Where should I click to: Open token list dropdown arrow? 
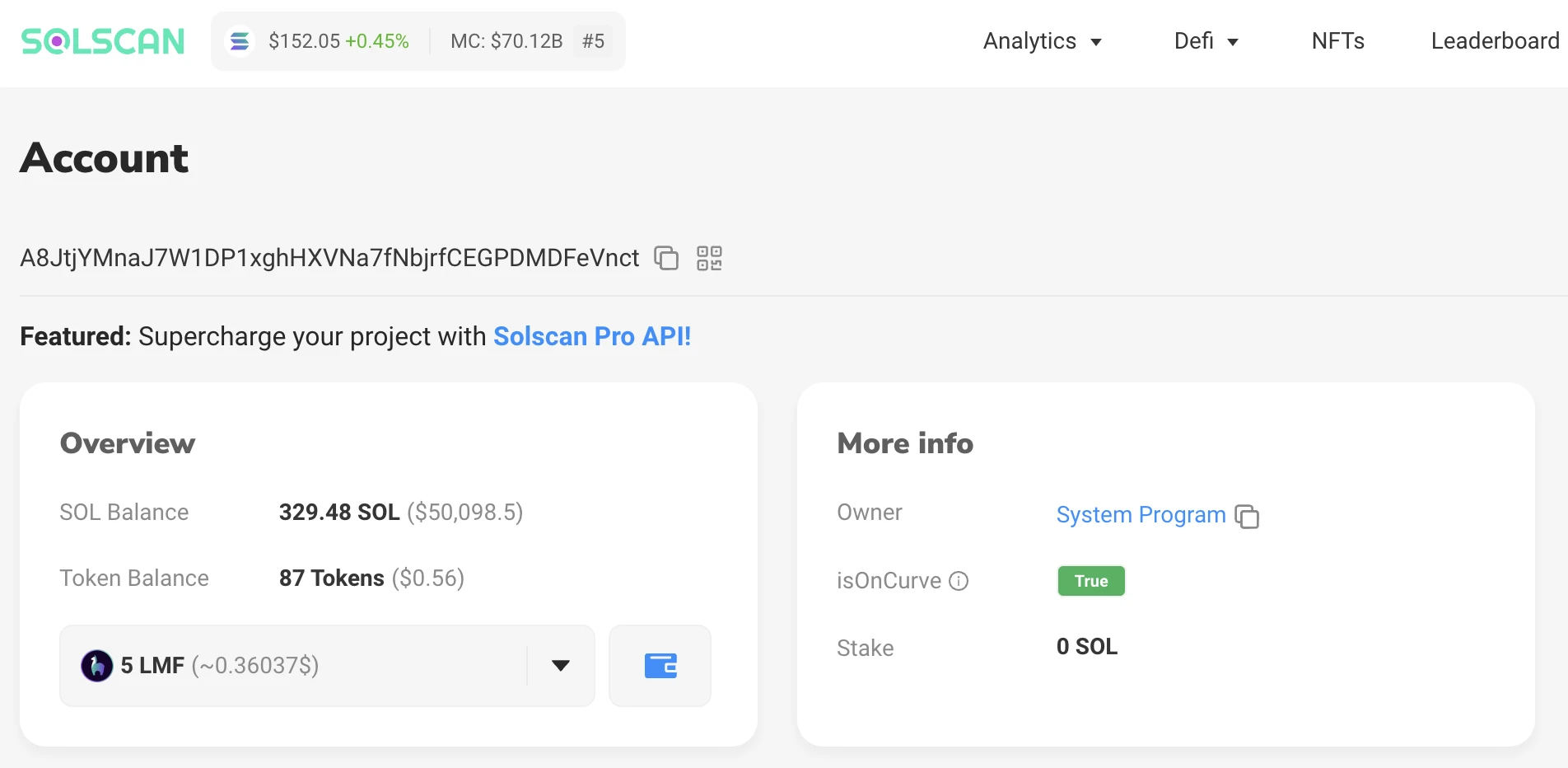click(x=561, y=666)
